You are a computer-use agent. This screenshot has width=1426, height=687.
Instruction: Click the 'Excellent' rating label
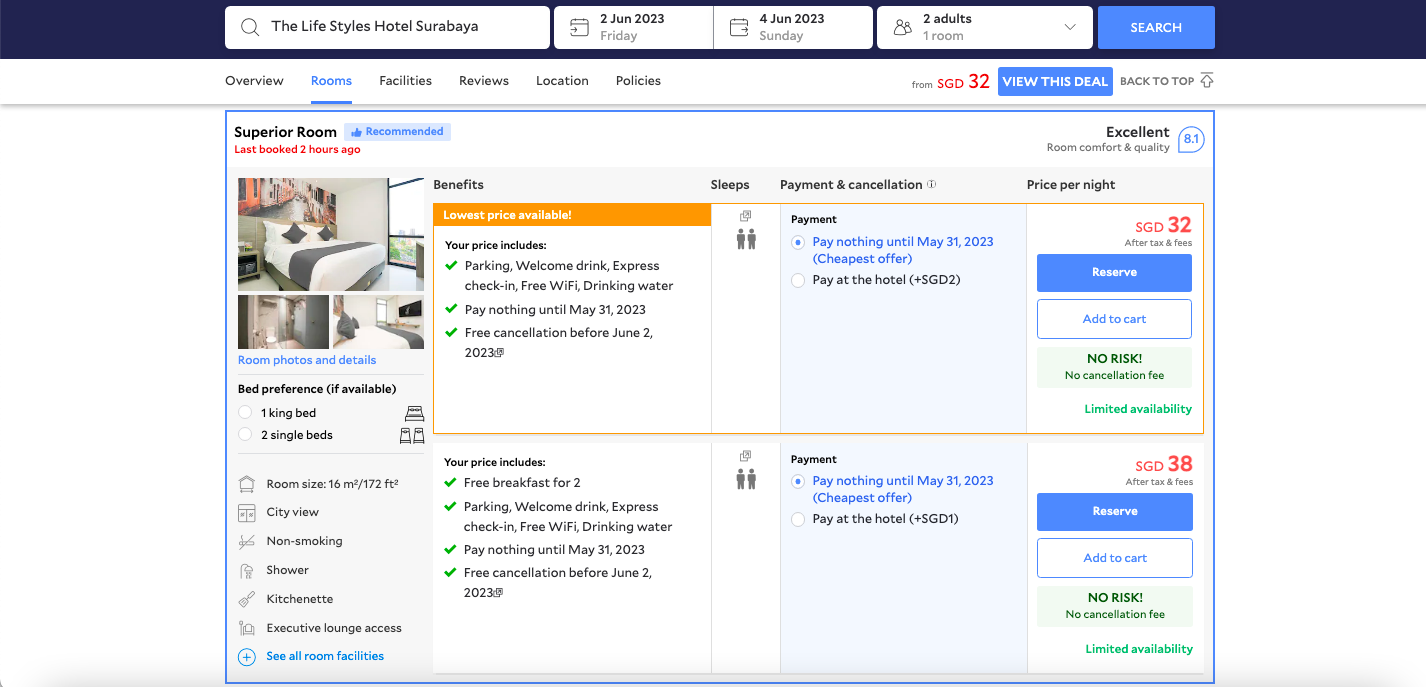(x=1138, y=132)
